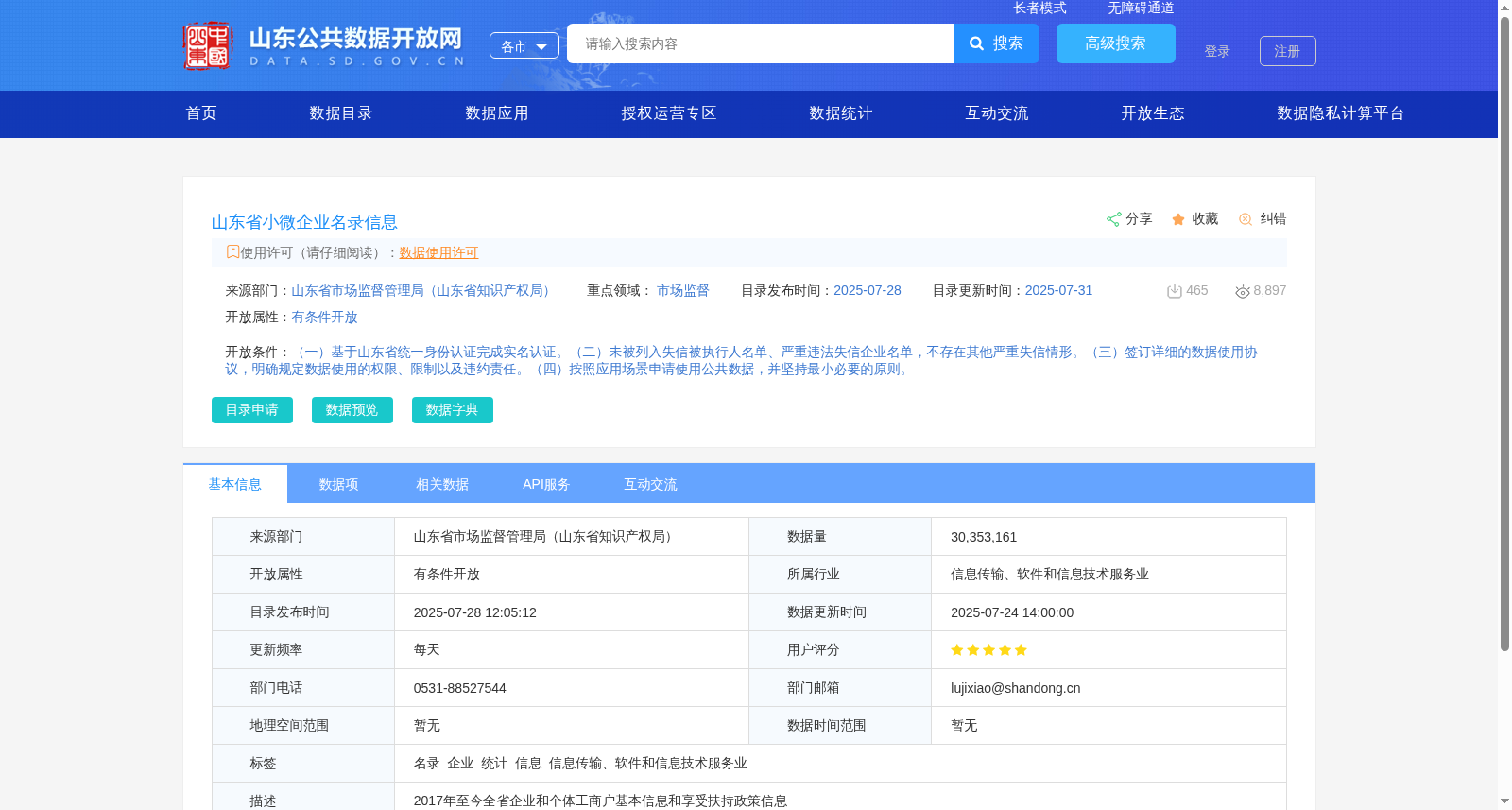
Task: Switch on 长者模式
Action: point(1039,8)
